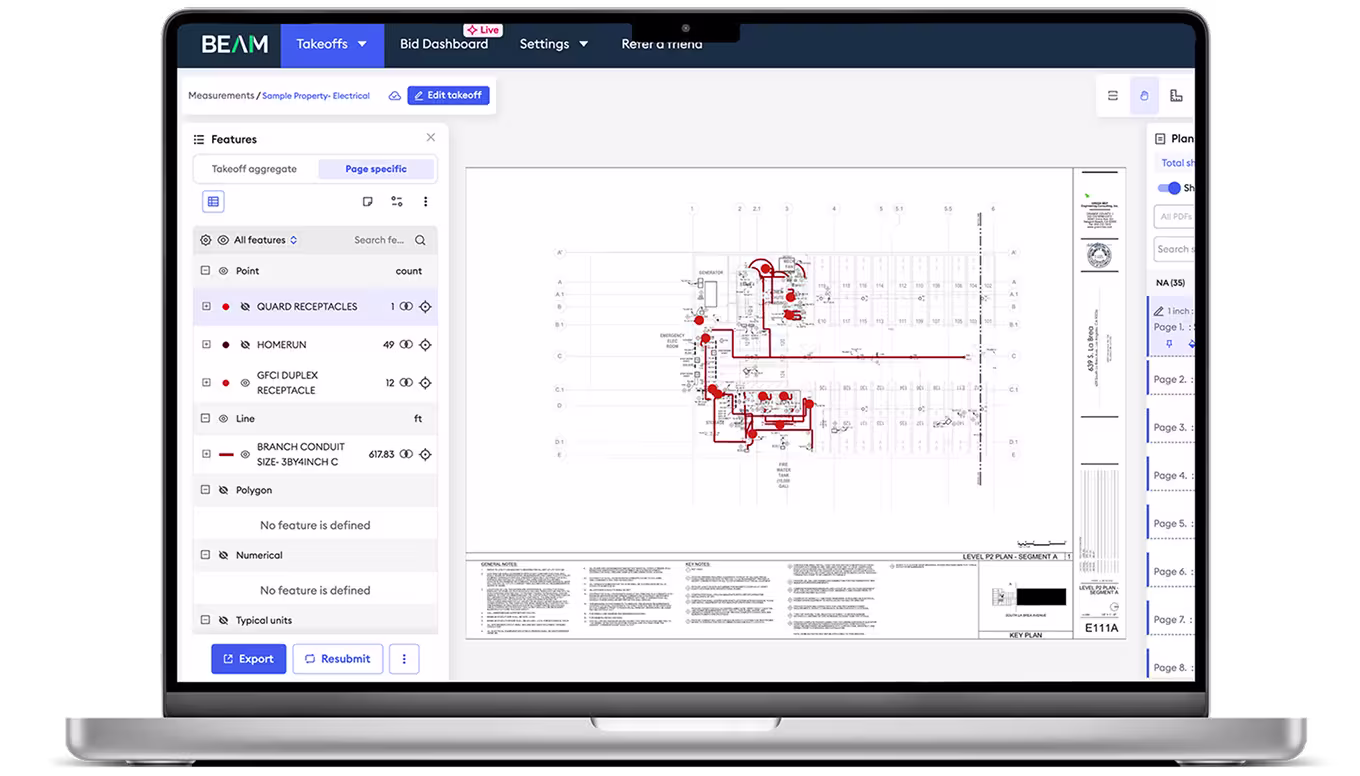Select the hand pan tool
This screenshot has height=776, width=1360.
(1145, 96)
